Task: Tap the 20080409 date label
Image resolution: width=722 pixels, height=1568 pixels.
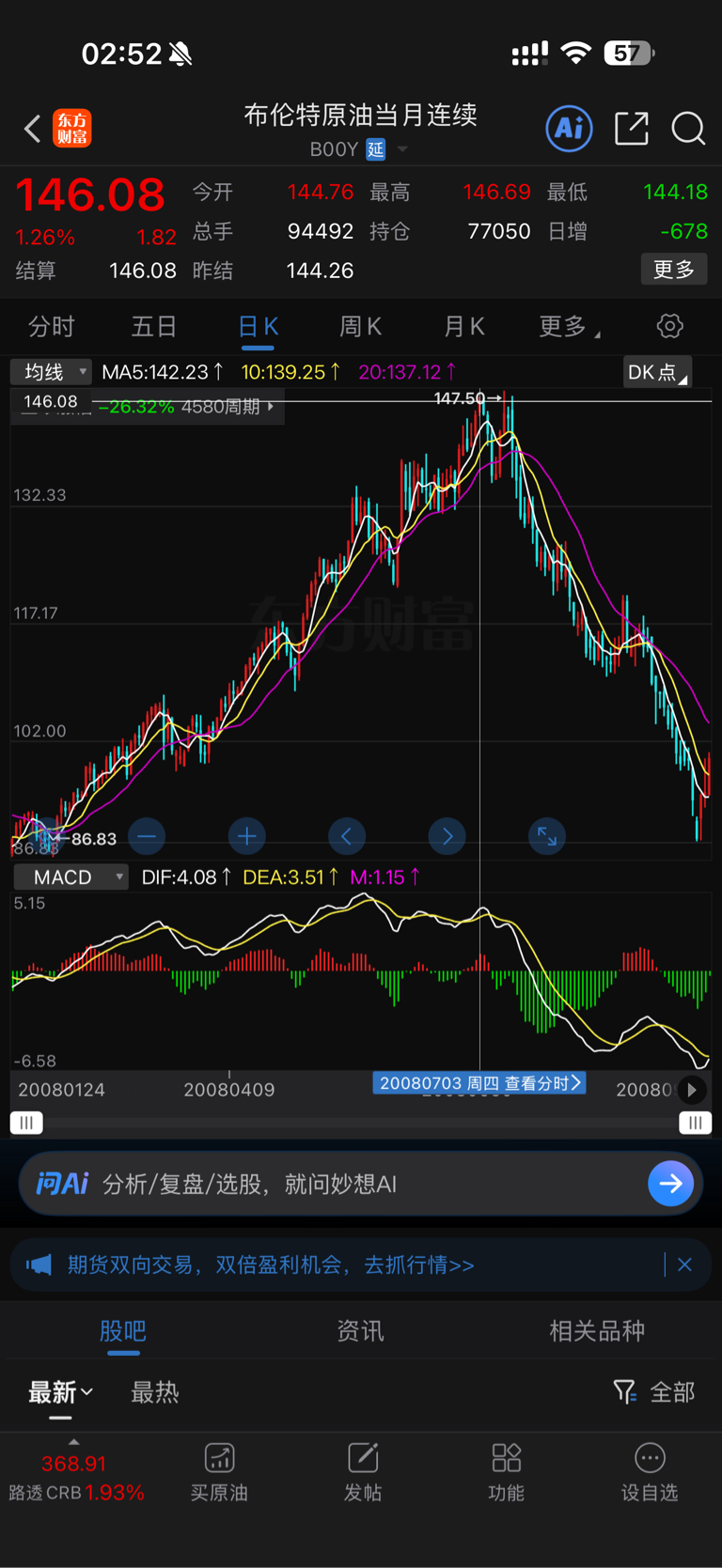Action: pyautogui.click(x=229, y=1090)
